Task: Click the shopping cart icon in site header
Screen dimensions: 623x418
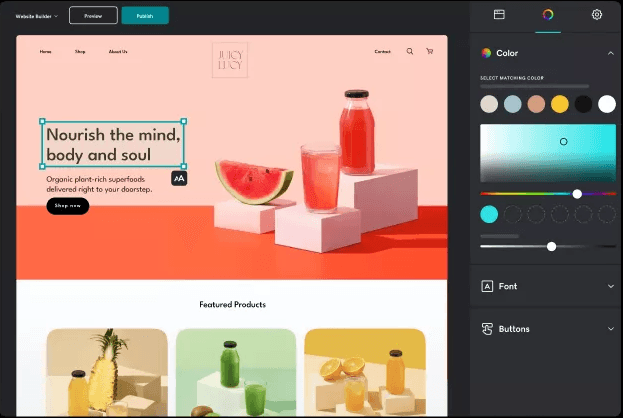Action: pyautogui.click(x=430, y=51)
